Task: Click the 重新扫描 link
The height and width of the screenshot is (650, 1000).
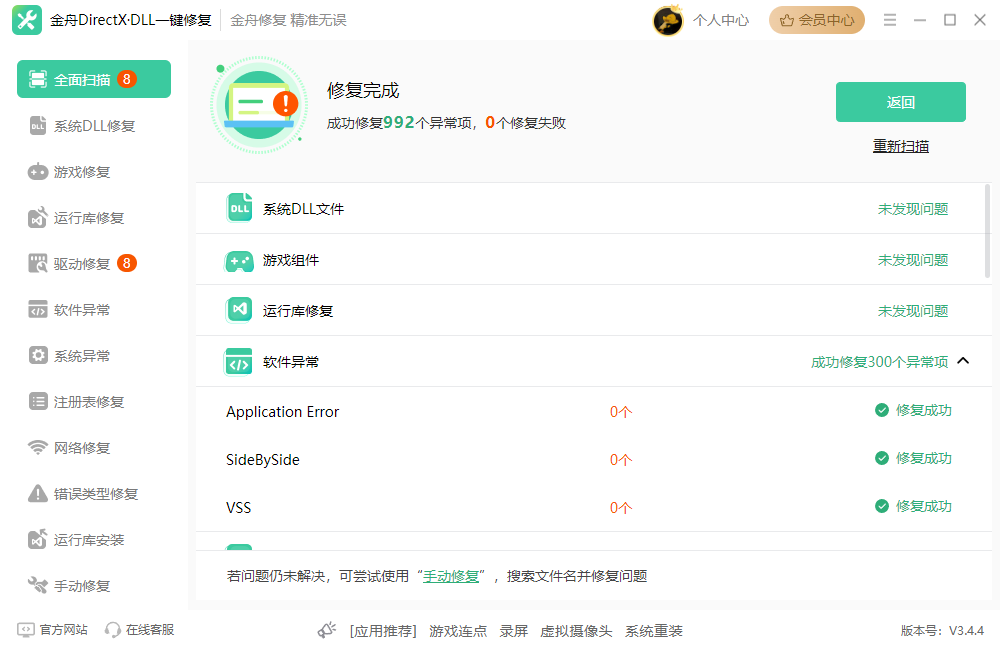Action: pyautogui.click(x=899, y=145)
